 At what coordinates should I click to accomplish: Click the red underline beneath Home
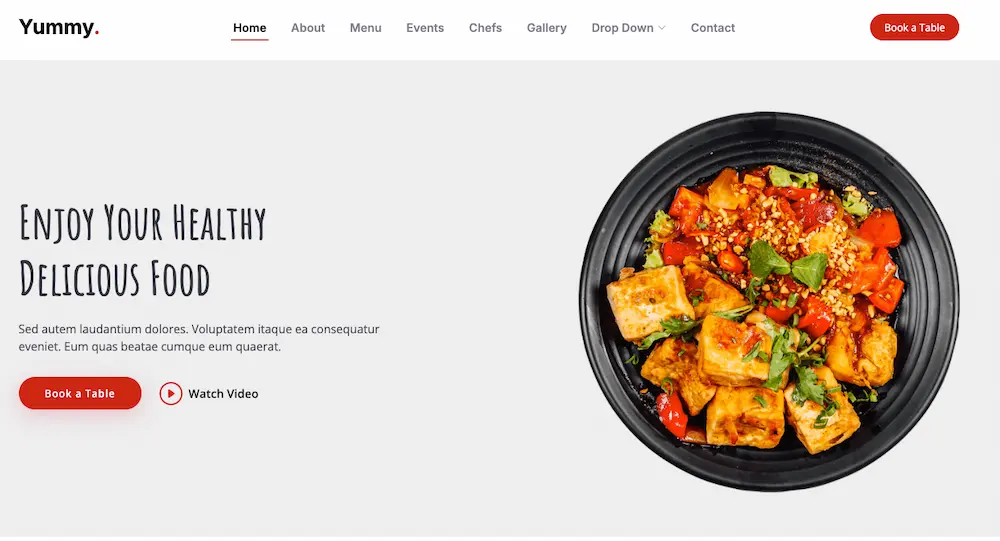pyautogui.click(x=249, y=40)
